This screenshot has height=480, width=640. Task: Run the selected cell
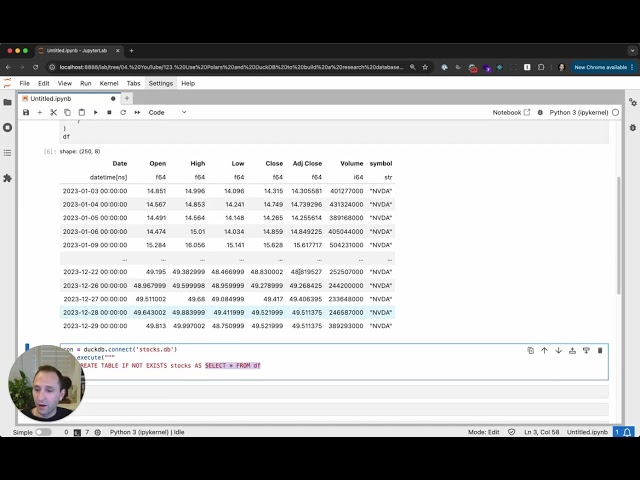click(x=96, y=112)
